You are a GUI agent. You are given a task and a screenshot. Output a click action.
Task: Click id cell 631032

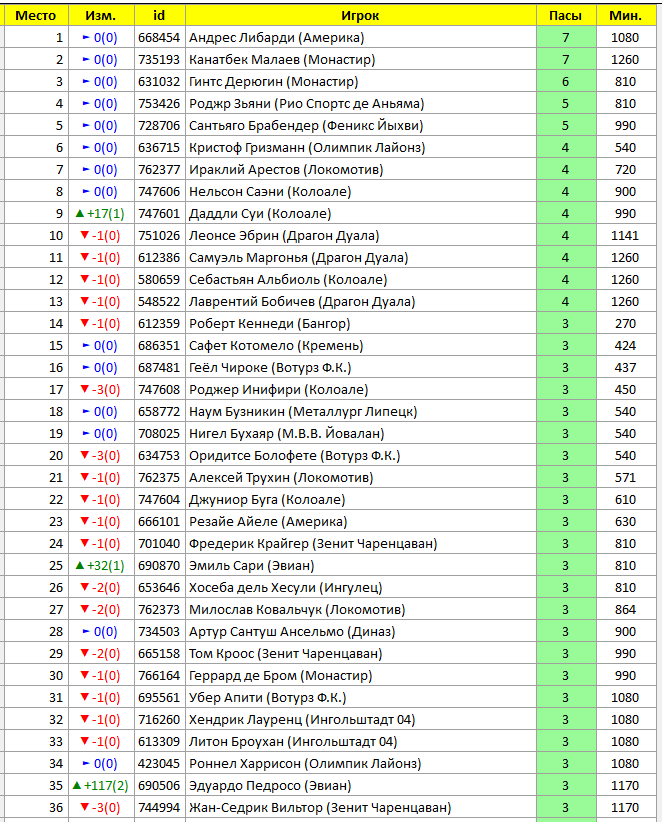point(160,82)
